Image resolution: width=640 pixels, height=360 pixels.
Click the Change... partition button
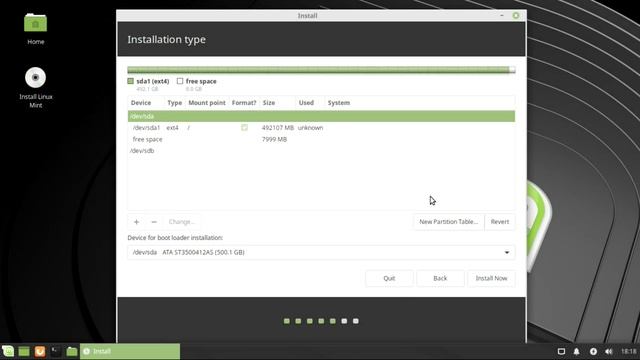(x=182, y=222)
